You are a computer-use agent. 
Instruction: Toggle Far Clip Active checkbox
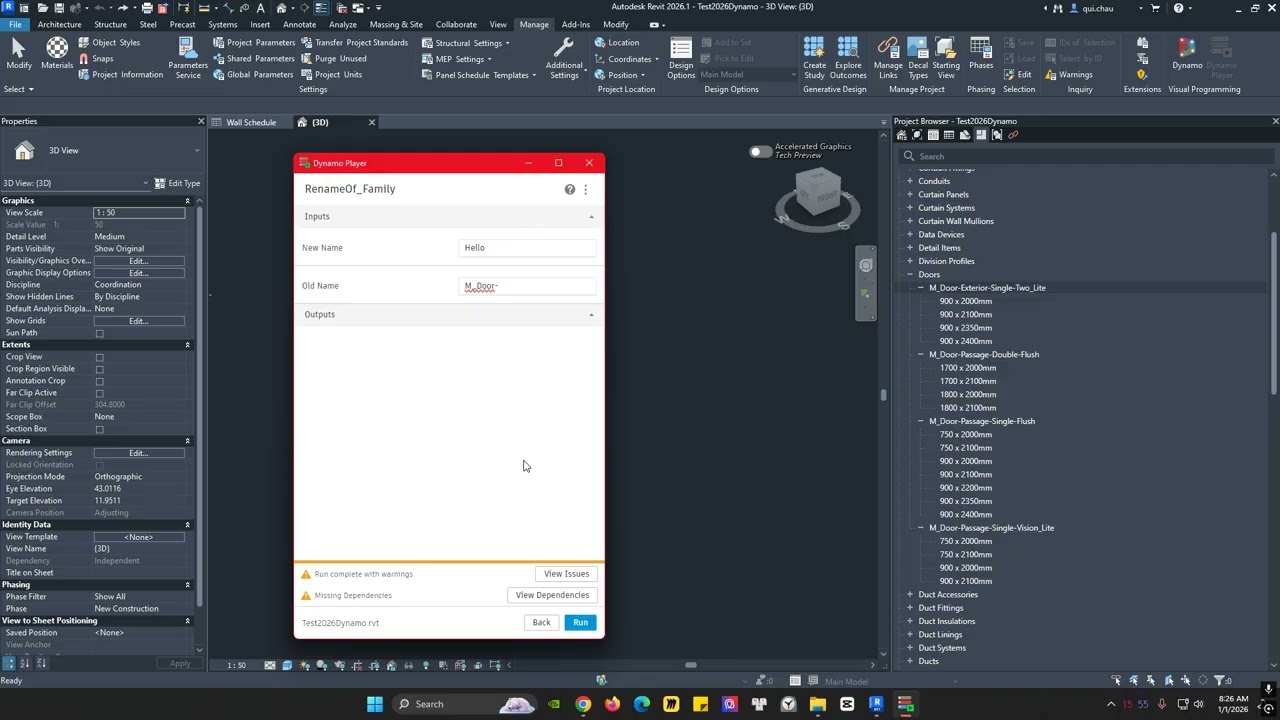coord(99,393)
